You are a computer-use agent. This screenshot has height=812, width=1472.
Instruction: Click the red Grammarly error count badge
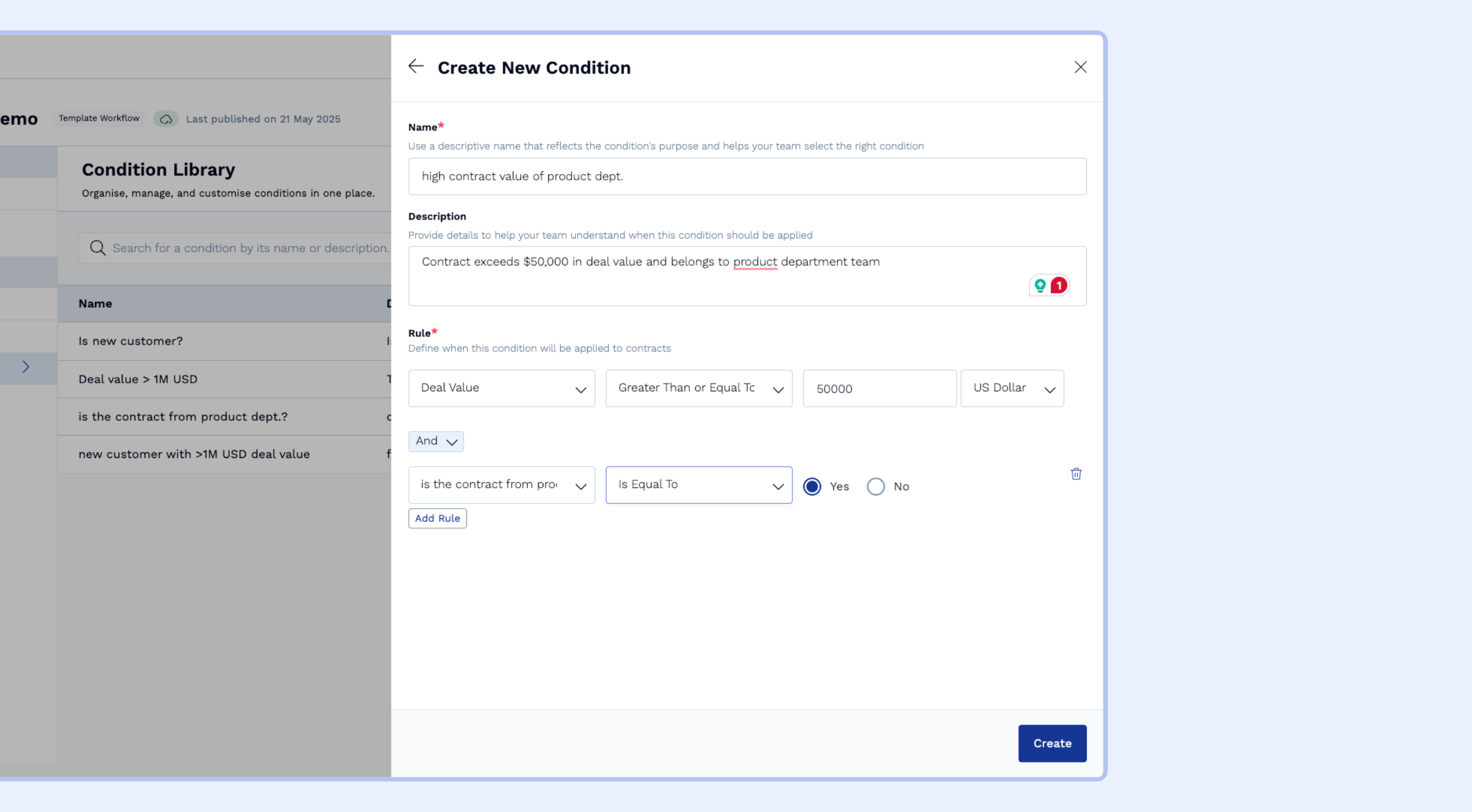[x=1059, y=285]
